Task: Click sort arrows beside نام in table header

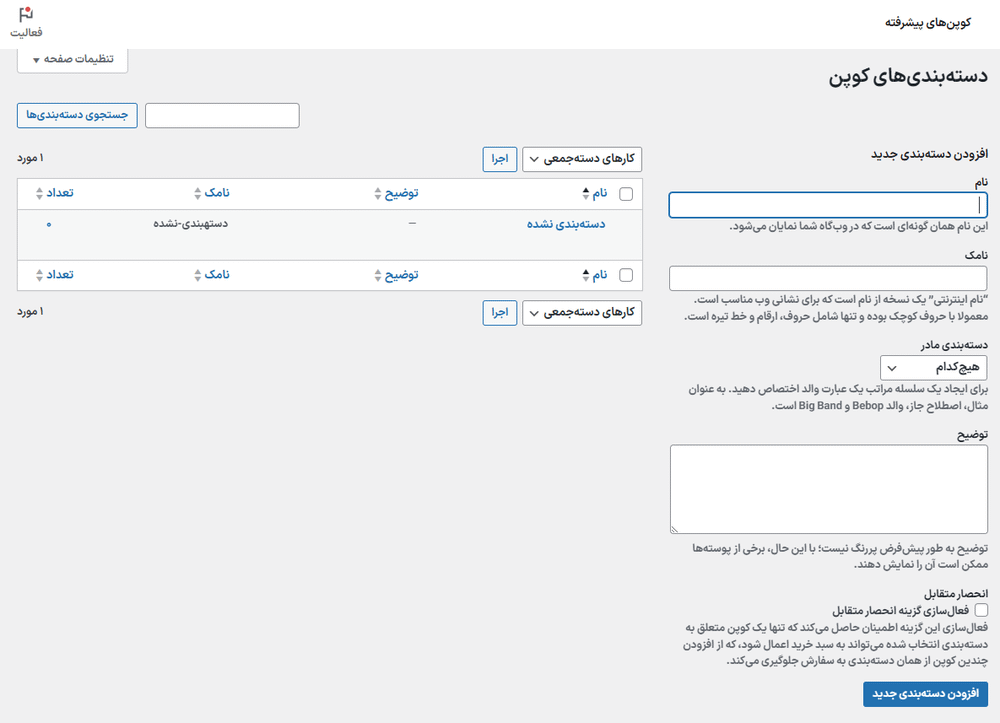Action: click(585, 194)
